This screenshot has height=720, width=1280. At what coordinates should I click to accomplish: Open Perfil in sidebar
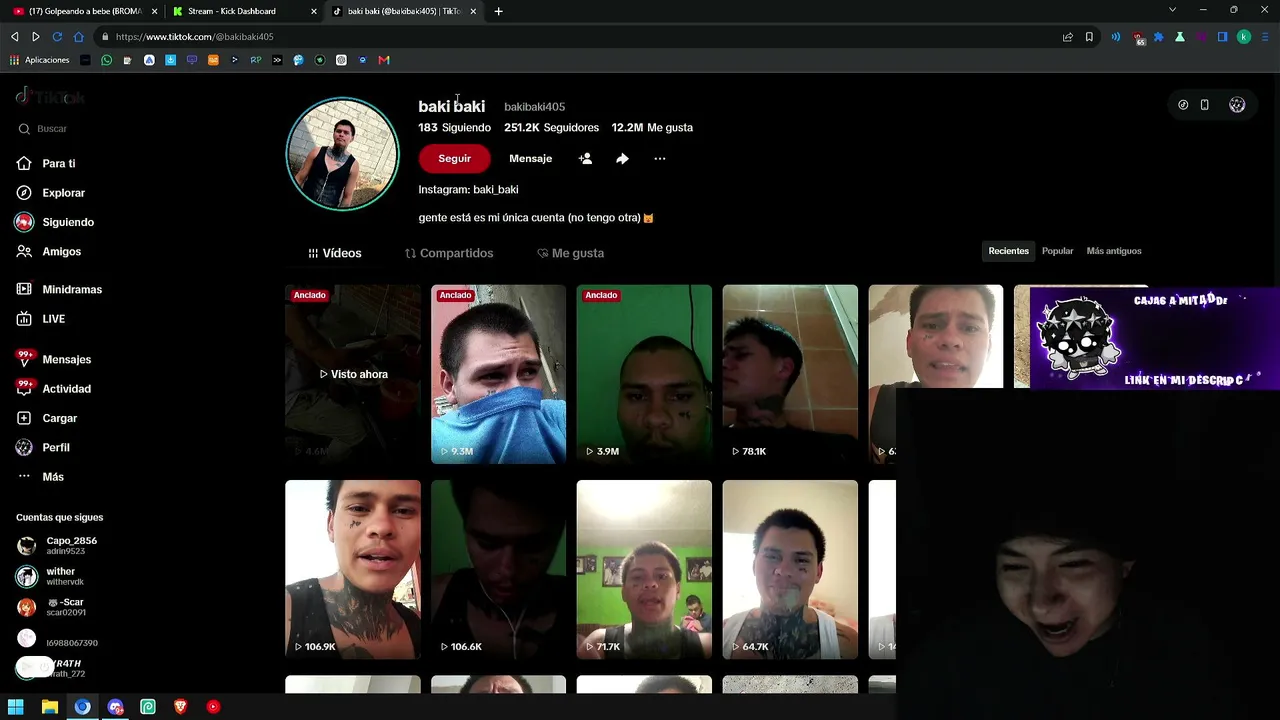[x=43, y=447]
